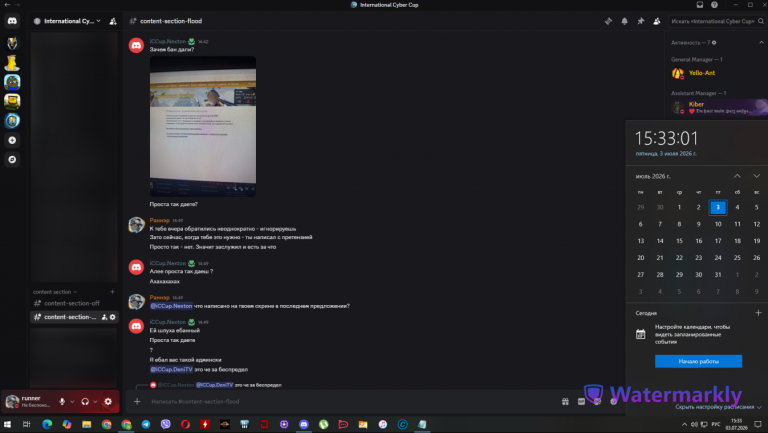Open the speaker volume tray icon
This screenshot has height=433, width=768.
[694, 424]
